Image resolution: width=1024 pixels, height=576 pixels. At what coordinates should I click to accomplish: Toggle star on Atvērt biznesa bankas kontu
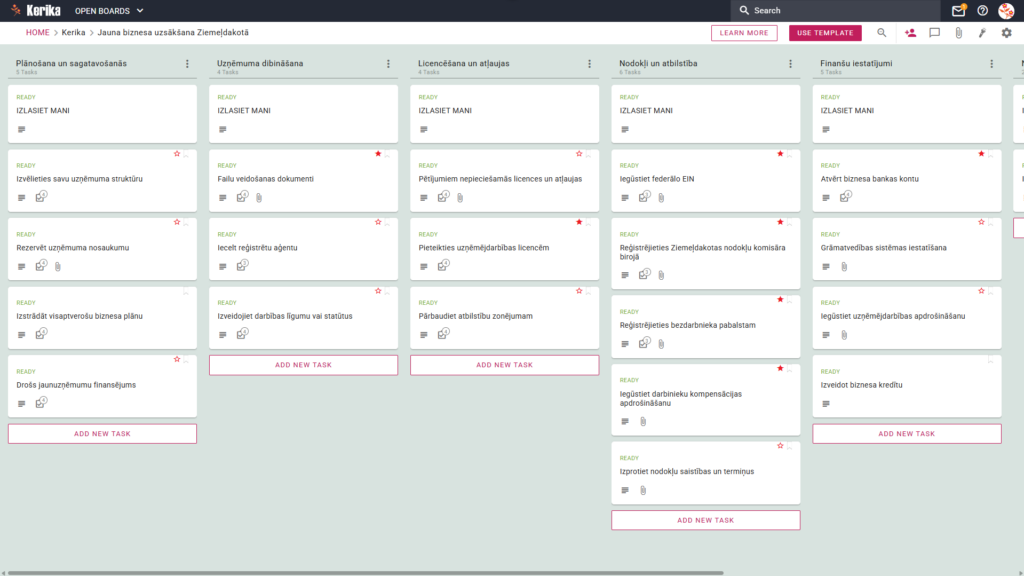[x=982, y=153]
